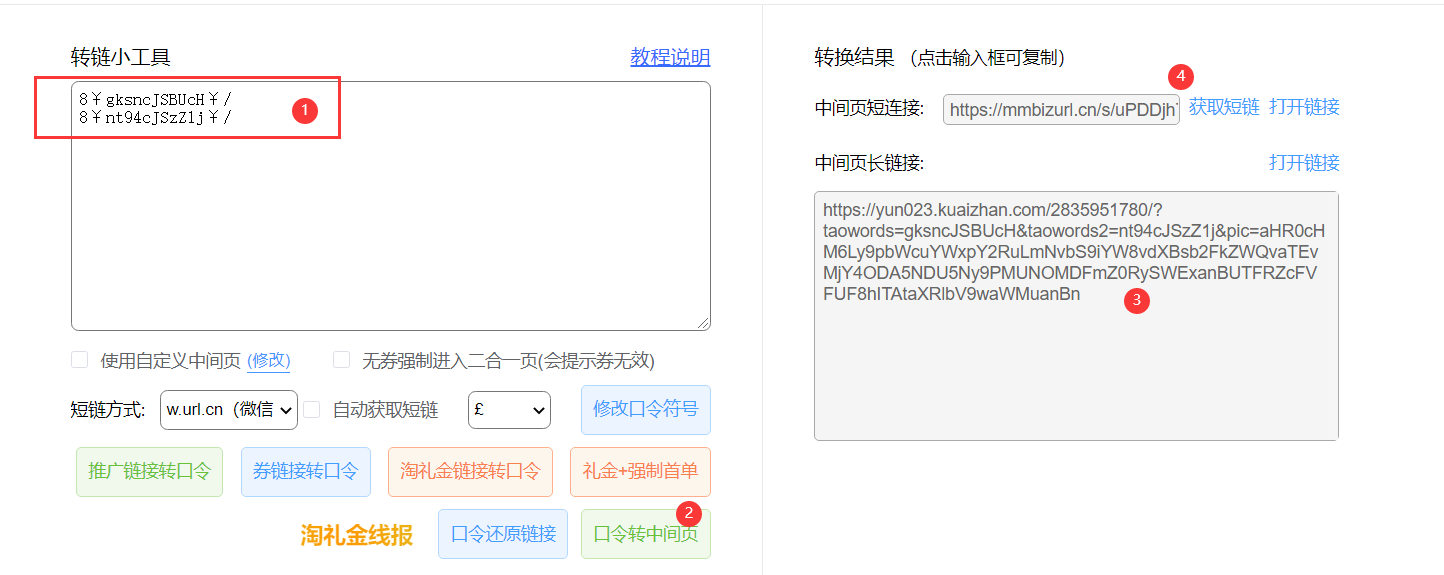Screen dimensions: 1444x575
Task: Click the 修改口令符号 button
Action: coord(646,410)
